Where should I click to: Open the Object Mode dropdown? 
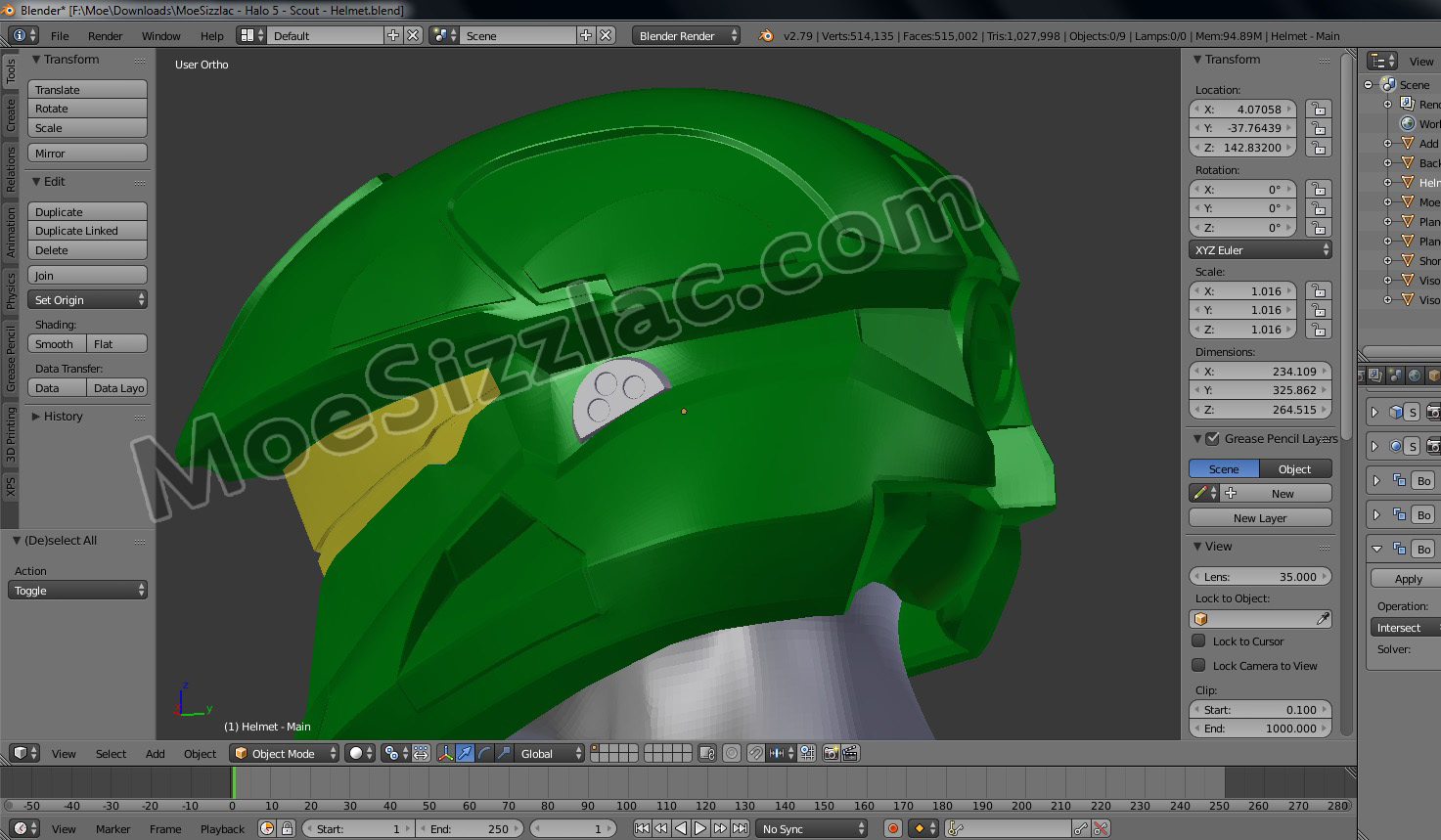(285, 753)
